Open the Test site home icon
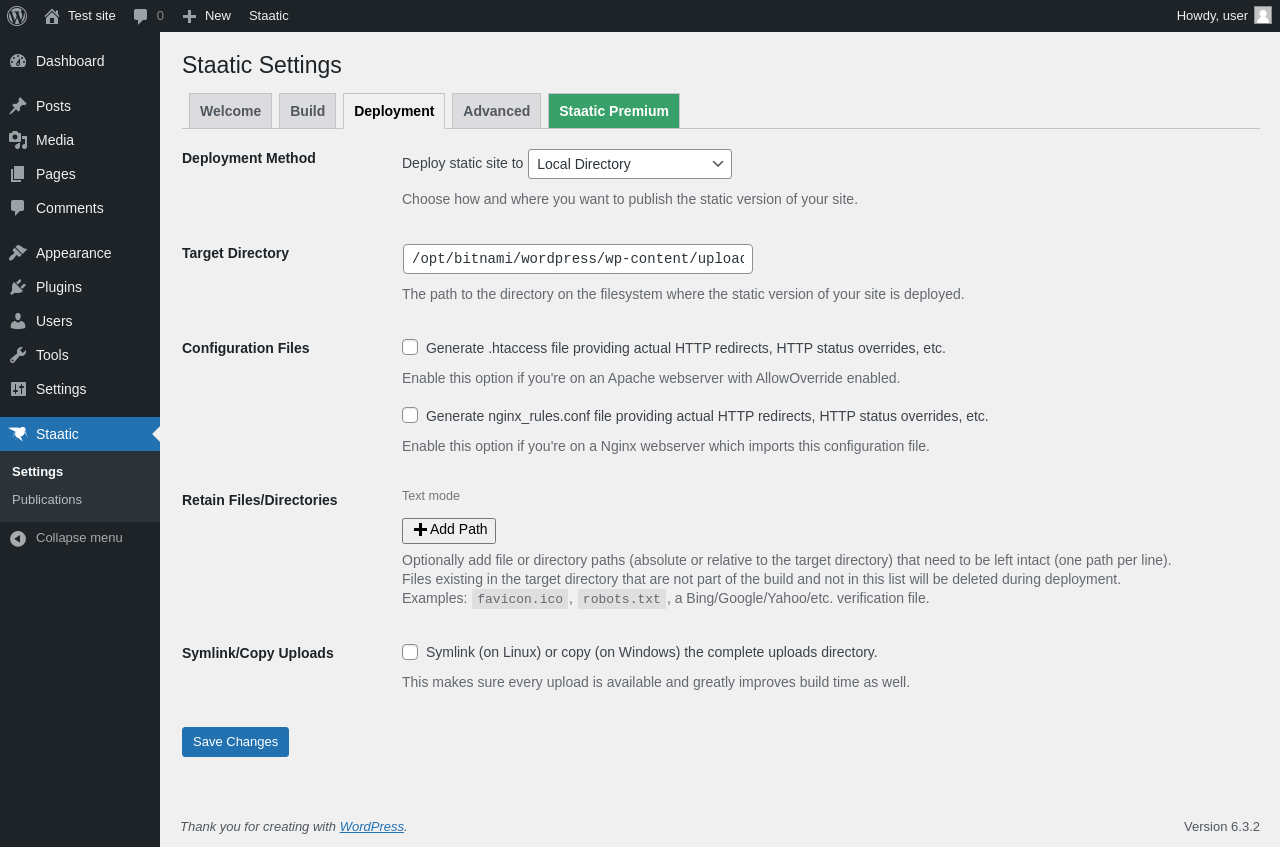The width and height of the screenshot is (1280, 847). (x=52, y=16)
